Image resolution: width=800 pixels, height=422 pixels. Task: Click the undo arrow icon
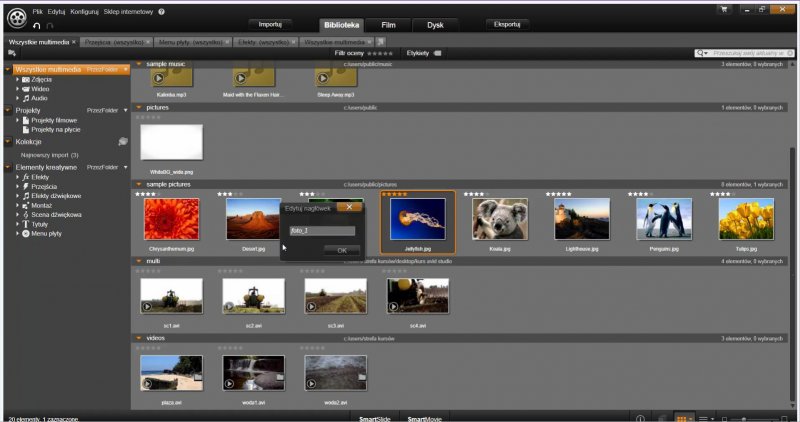coord(37,25)
